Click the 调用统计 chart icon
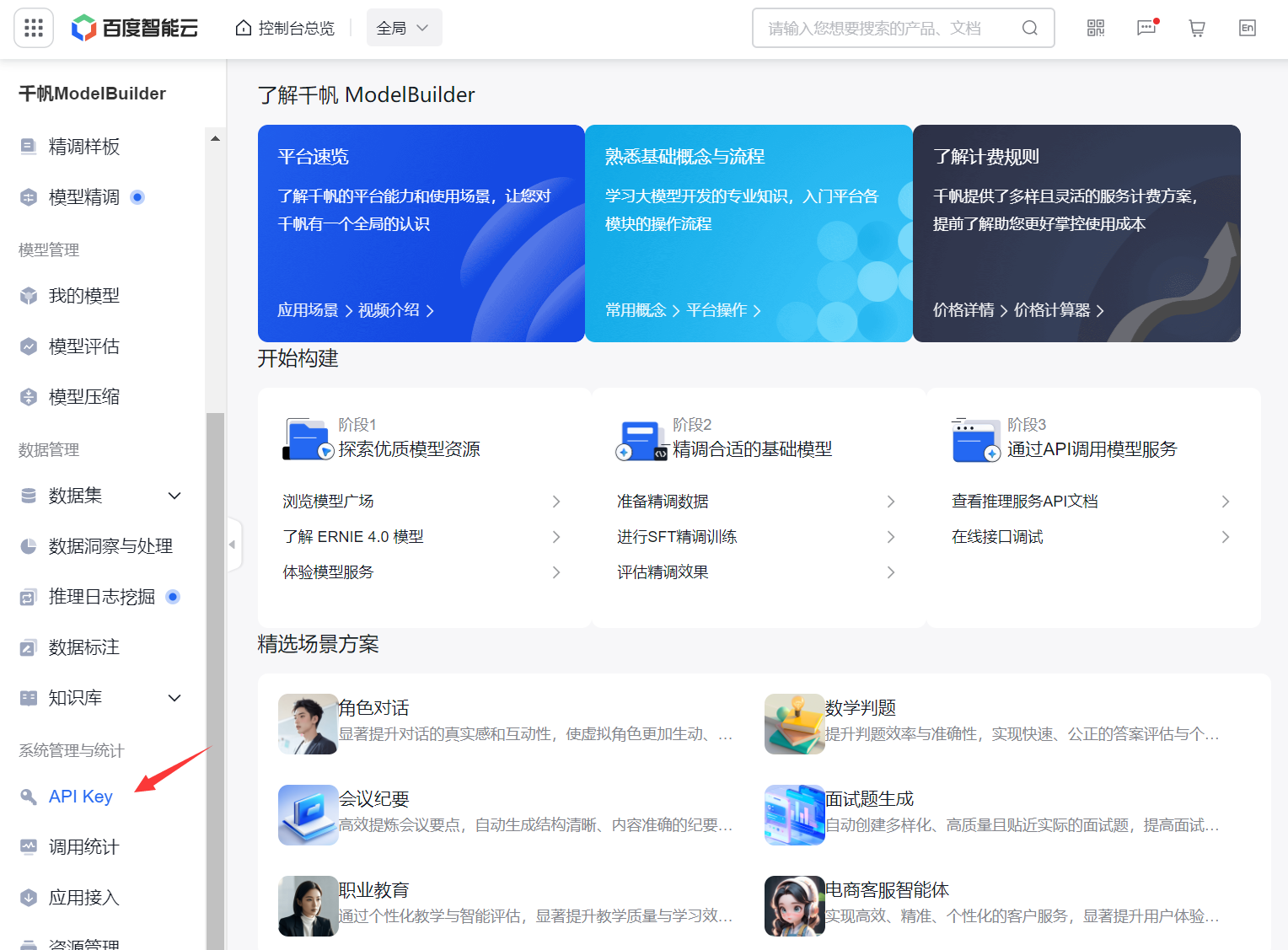The image size is (1288, 950). point(29,846)
